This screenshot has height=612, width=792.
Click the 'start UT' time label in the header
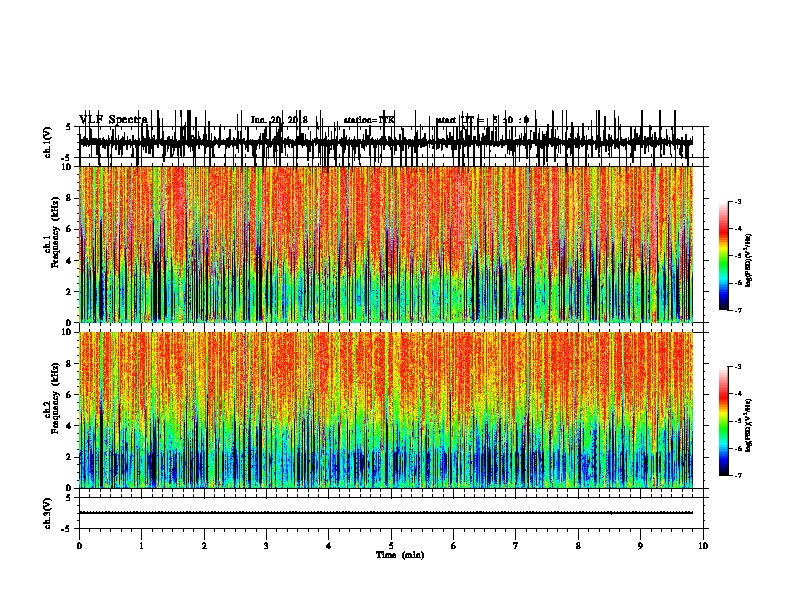click(x=482, y=120)
